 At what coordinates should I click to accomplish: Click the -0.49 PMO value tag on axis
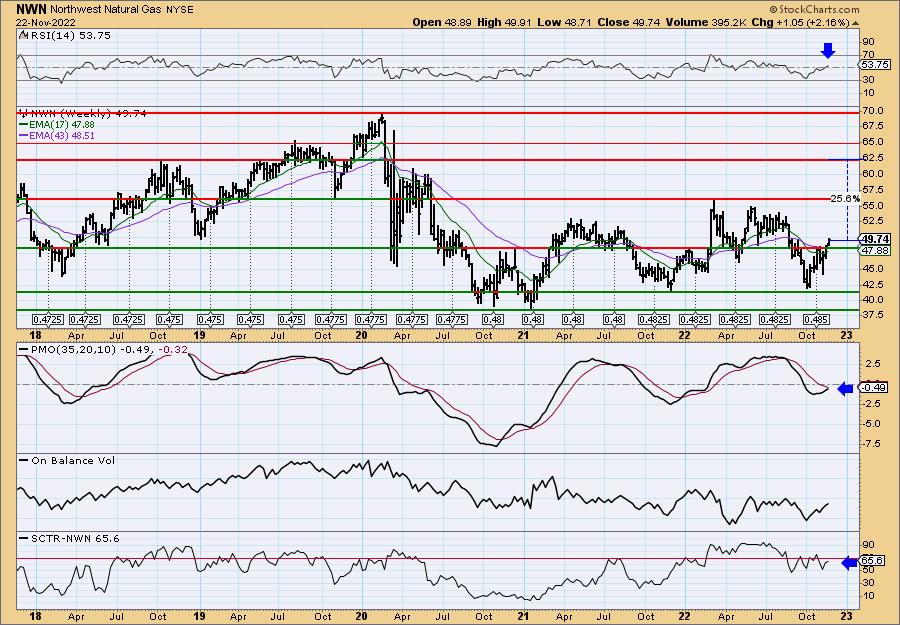876,387
